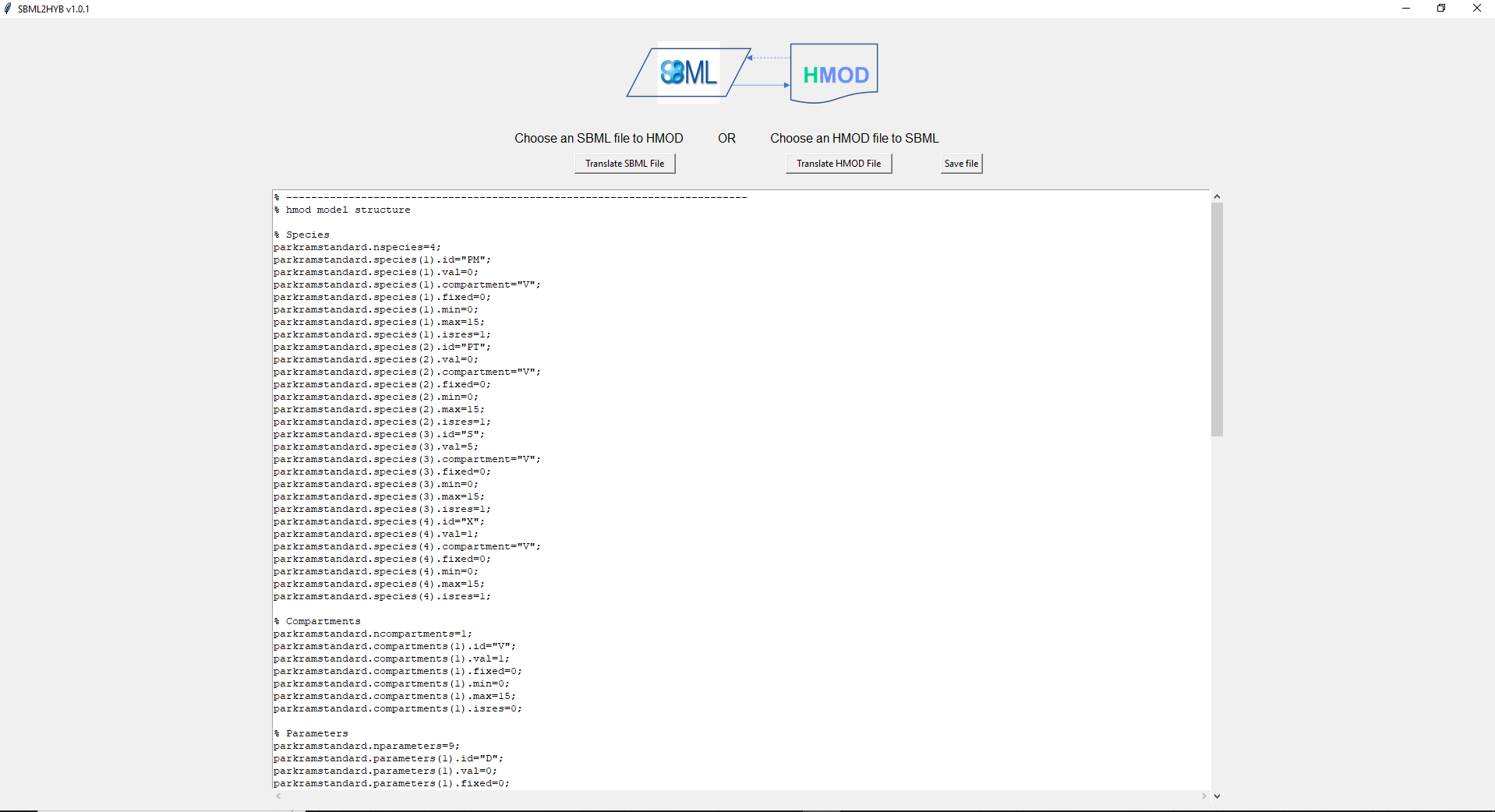Click the 'Choose an SBML file to HMOD' label

(x=599, y=138)
